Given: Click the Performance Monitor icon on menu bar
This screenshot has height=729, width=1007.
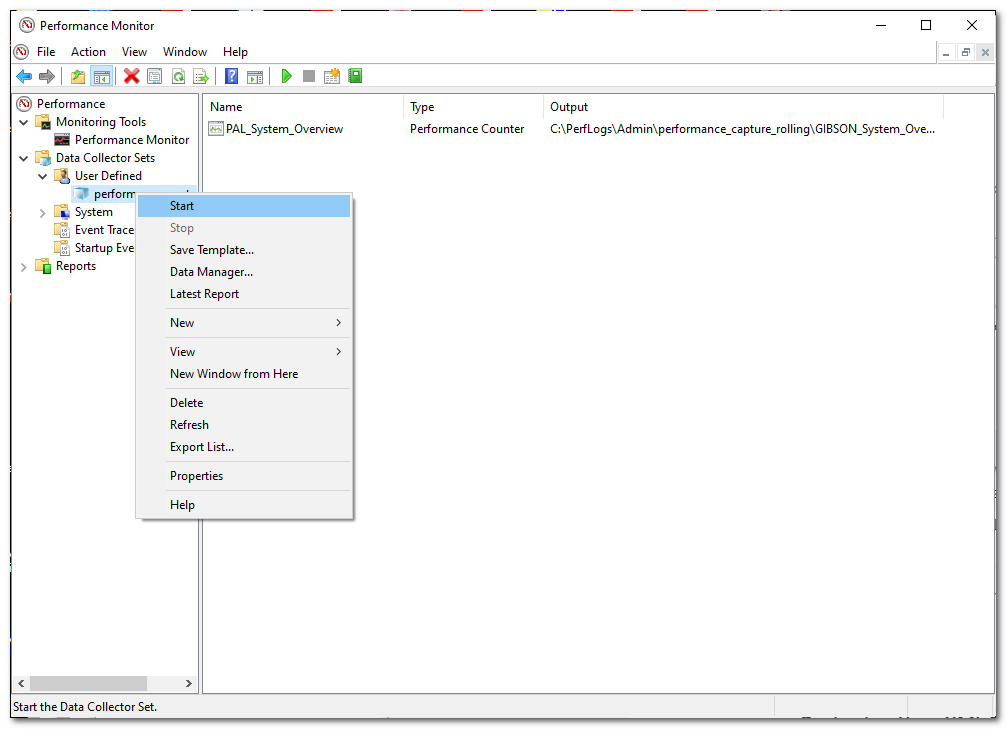Looking at the screenshot, I should [21, 51].
